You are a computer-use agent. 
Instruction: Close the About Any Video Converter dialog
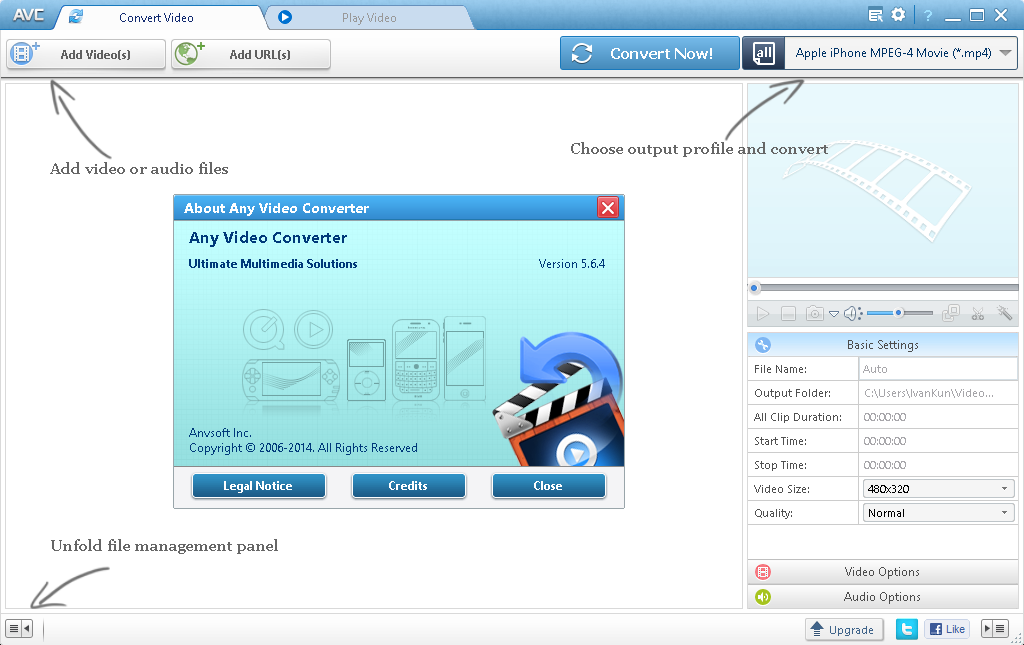pos(608,208)
